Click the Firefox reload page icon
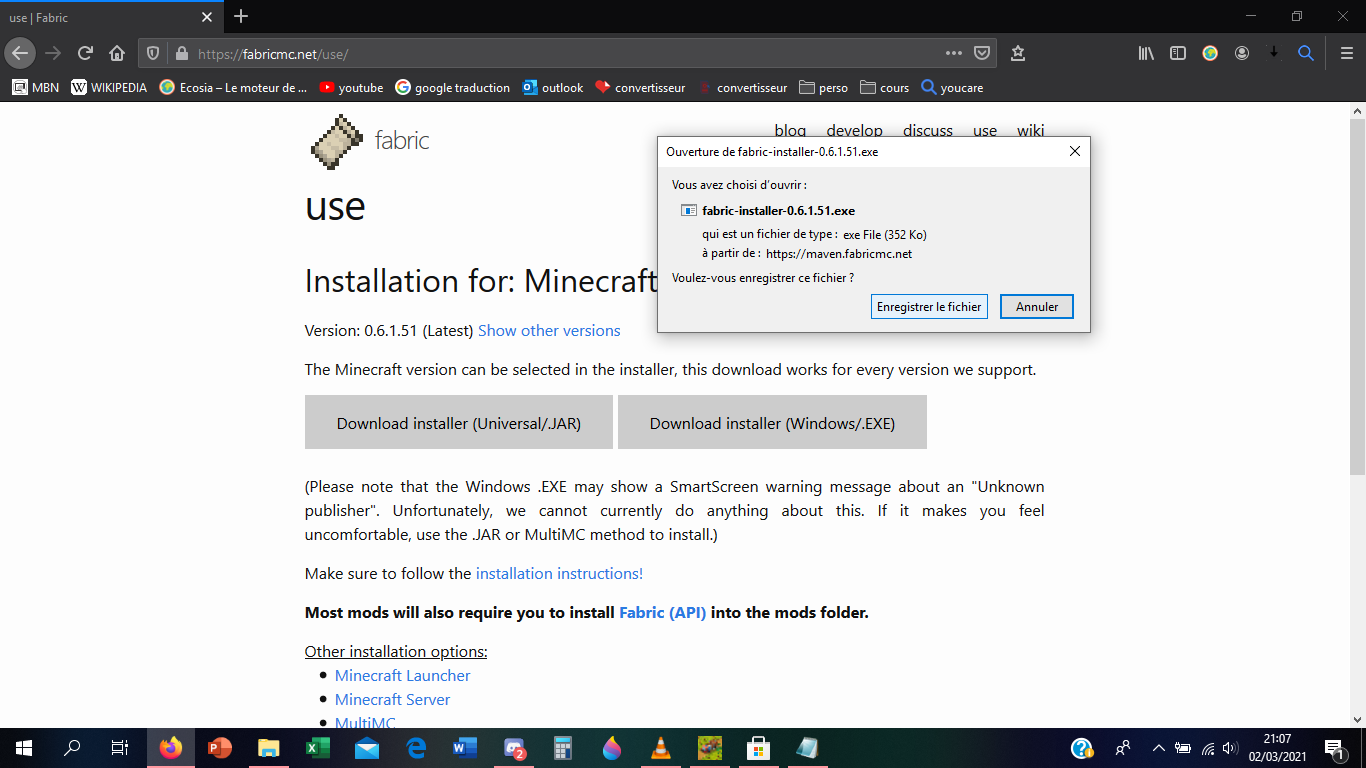Image resolution: width=1366 pixels, height=768 pixels. (85, 53)
